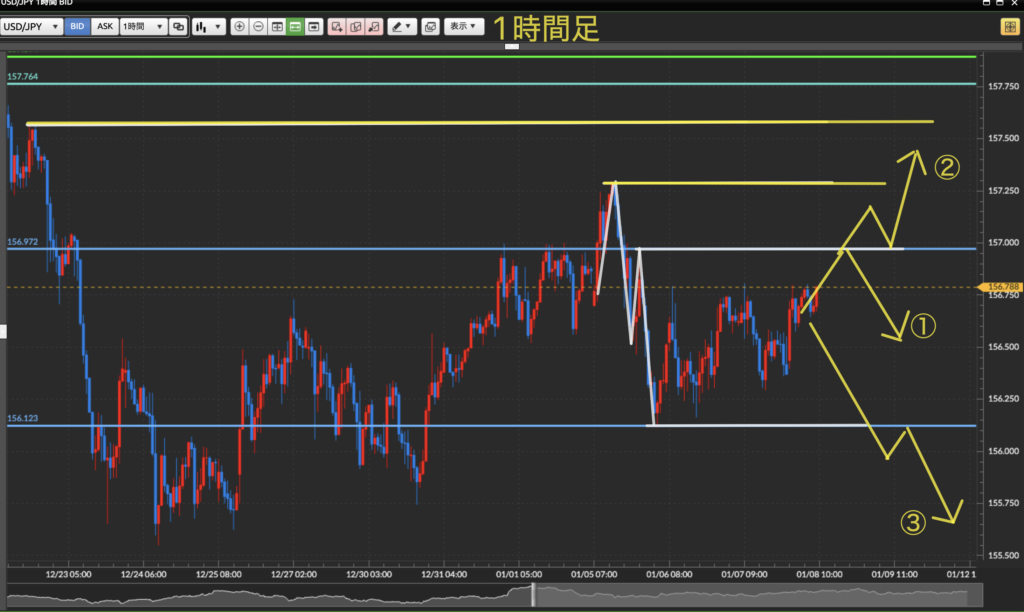
Task: Zoom out with the minus icon
Action: (x=258, y=27)
